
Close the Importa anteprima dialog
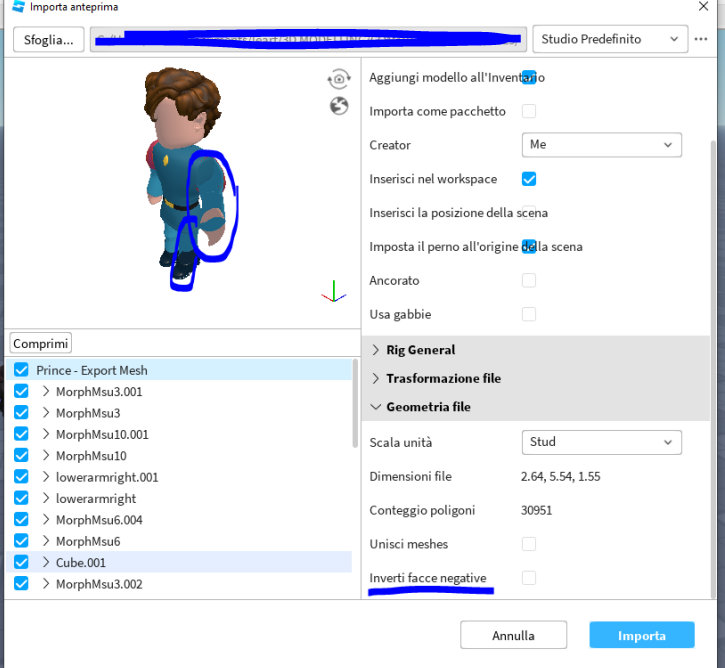703,6
